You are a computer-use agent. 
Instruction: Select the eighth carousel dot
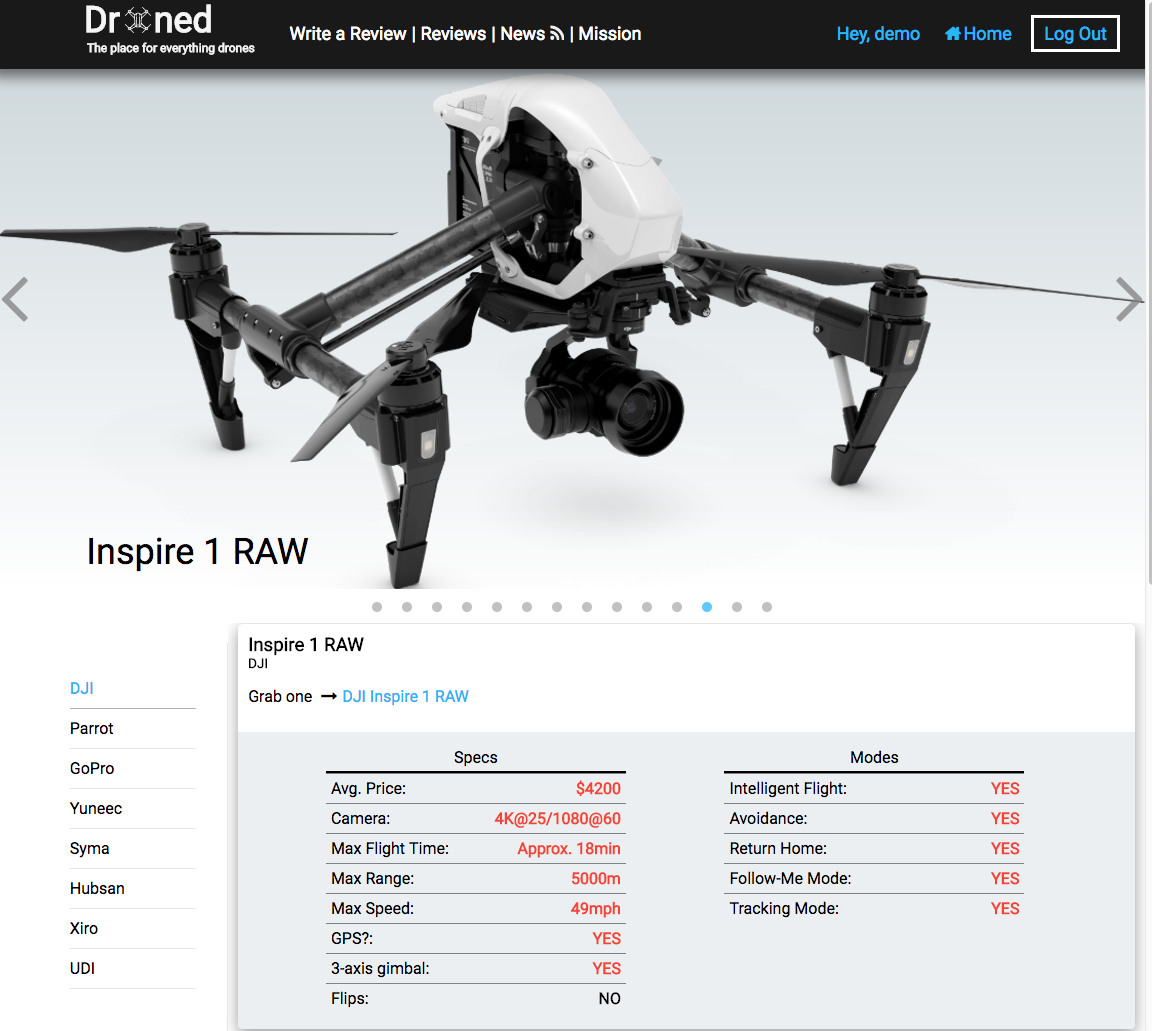[587, 607]
